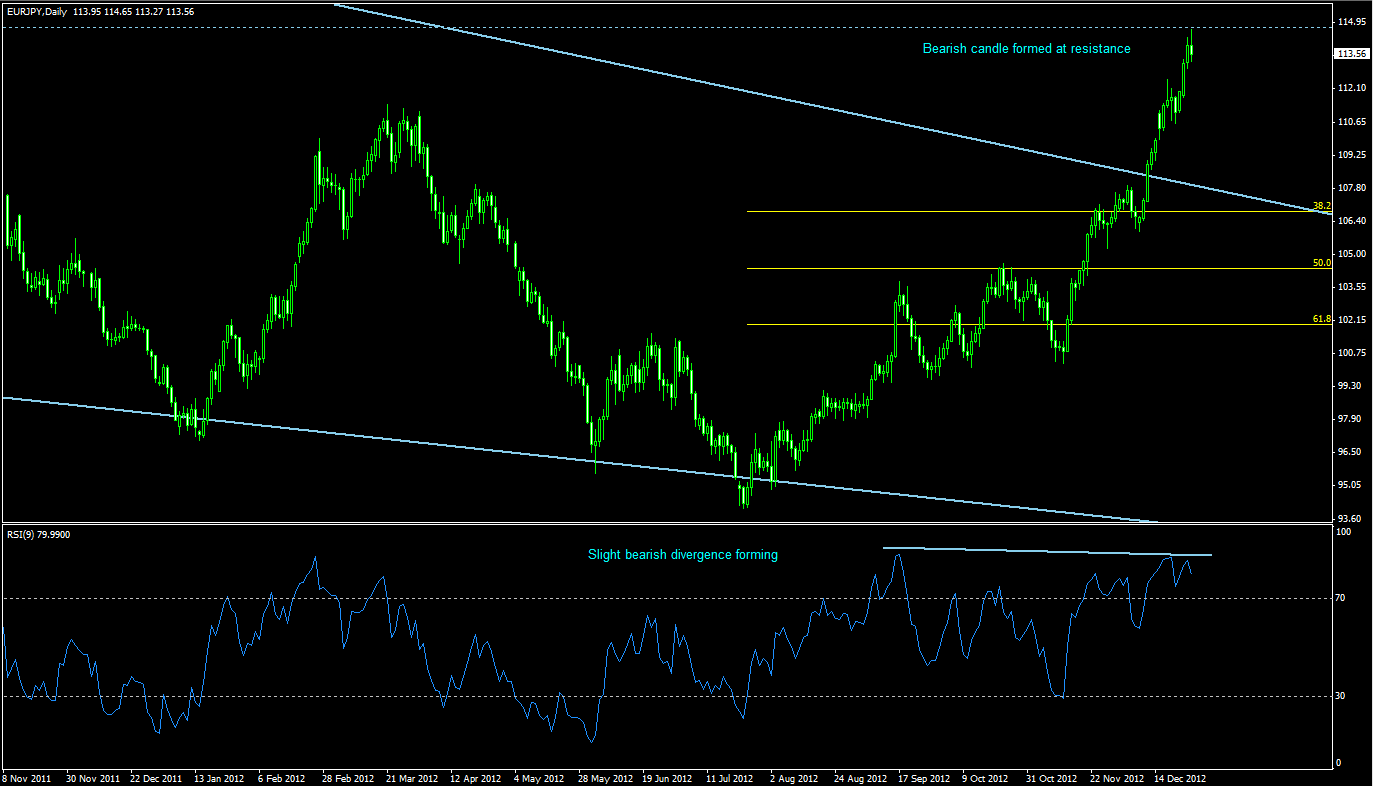The width and height of the screenshot is (1374, 786).
Task: Click the 22 Nov 2012 date label
Action: pos(1117,777)
